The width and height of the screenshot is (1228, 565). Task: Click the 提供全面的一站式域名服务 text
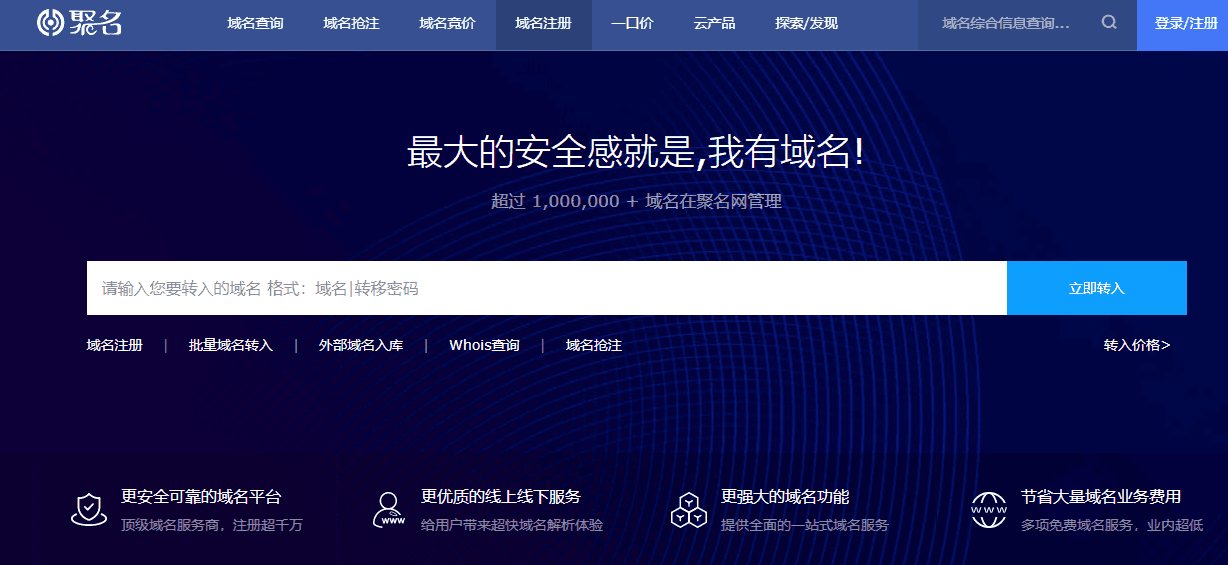click(x=805, y=525)
